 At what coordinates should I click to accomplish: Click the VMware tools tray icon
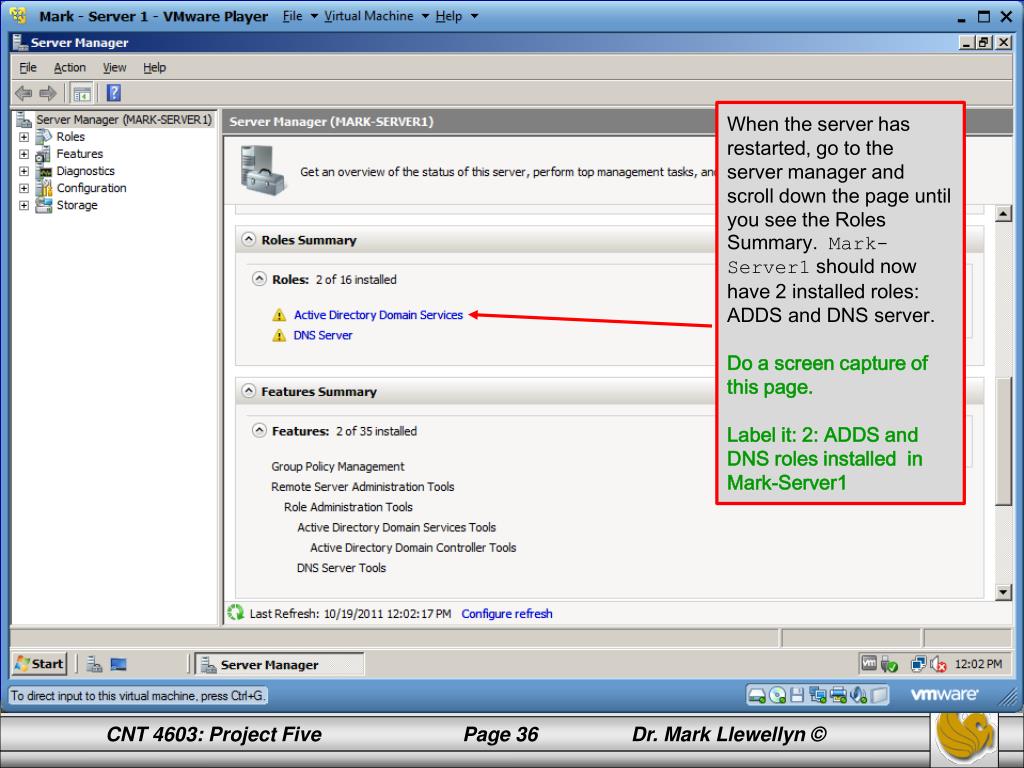coord(869,664)
